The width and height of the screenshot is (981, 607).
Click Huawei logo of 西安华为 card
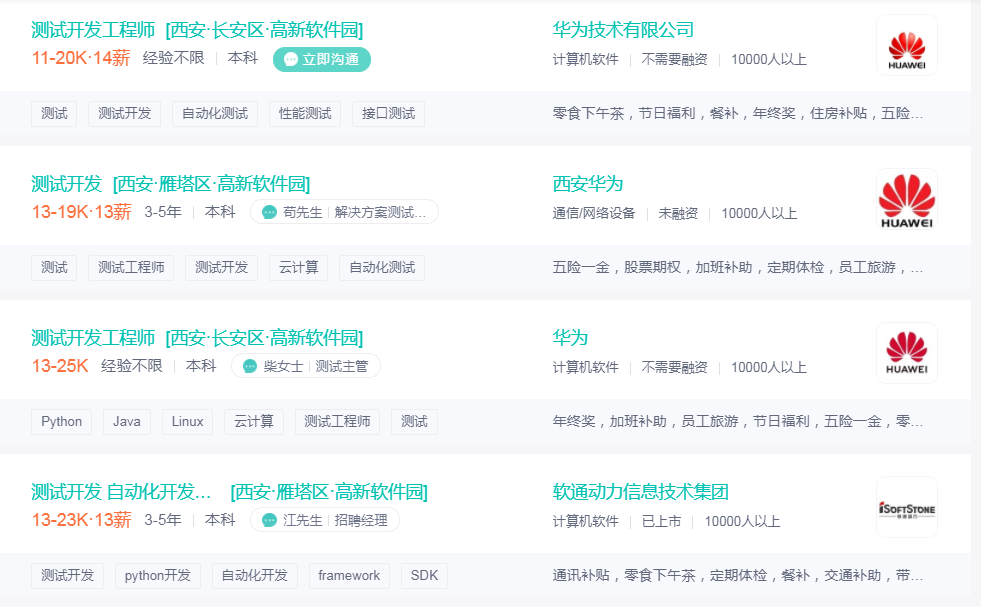tap(907, 199)
